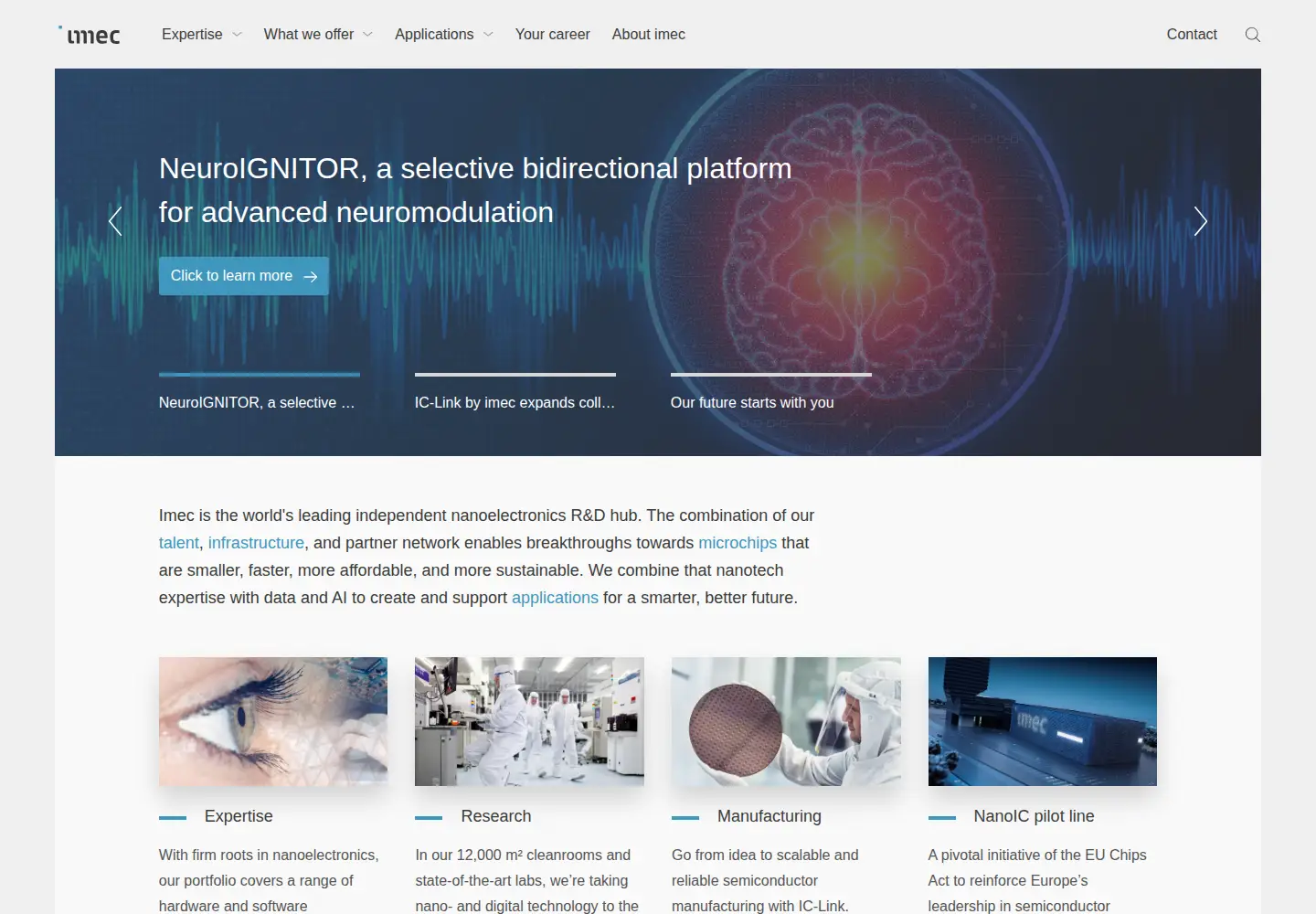The image size is (1316, 914).
Task: Select 'Our future starts with you' slide
Action: [771, 393]
